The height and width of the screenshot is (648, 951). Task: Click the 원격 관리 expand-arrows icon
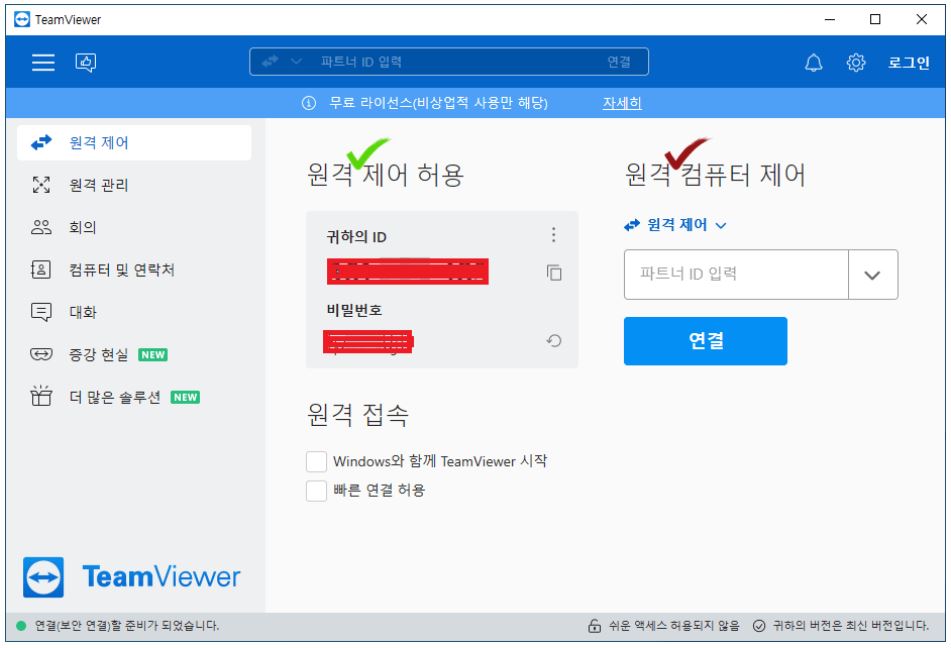click(x=41, y=185)
